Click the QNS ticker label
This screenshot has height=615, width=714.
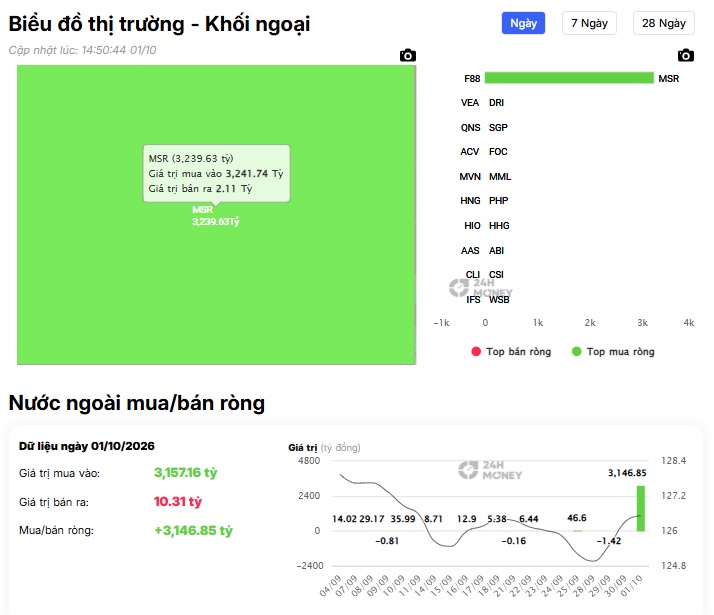pos(470,127)
